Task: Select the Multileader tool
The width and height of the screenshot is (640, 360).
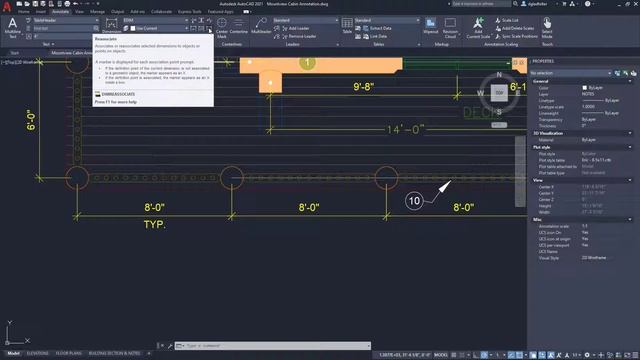Action: coord(261,25)
